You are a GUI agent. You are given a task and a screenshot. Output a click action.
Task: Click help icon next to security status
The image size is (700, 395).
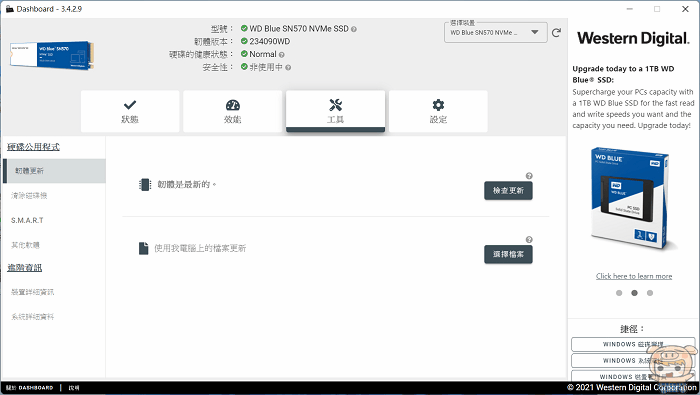288,67
